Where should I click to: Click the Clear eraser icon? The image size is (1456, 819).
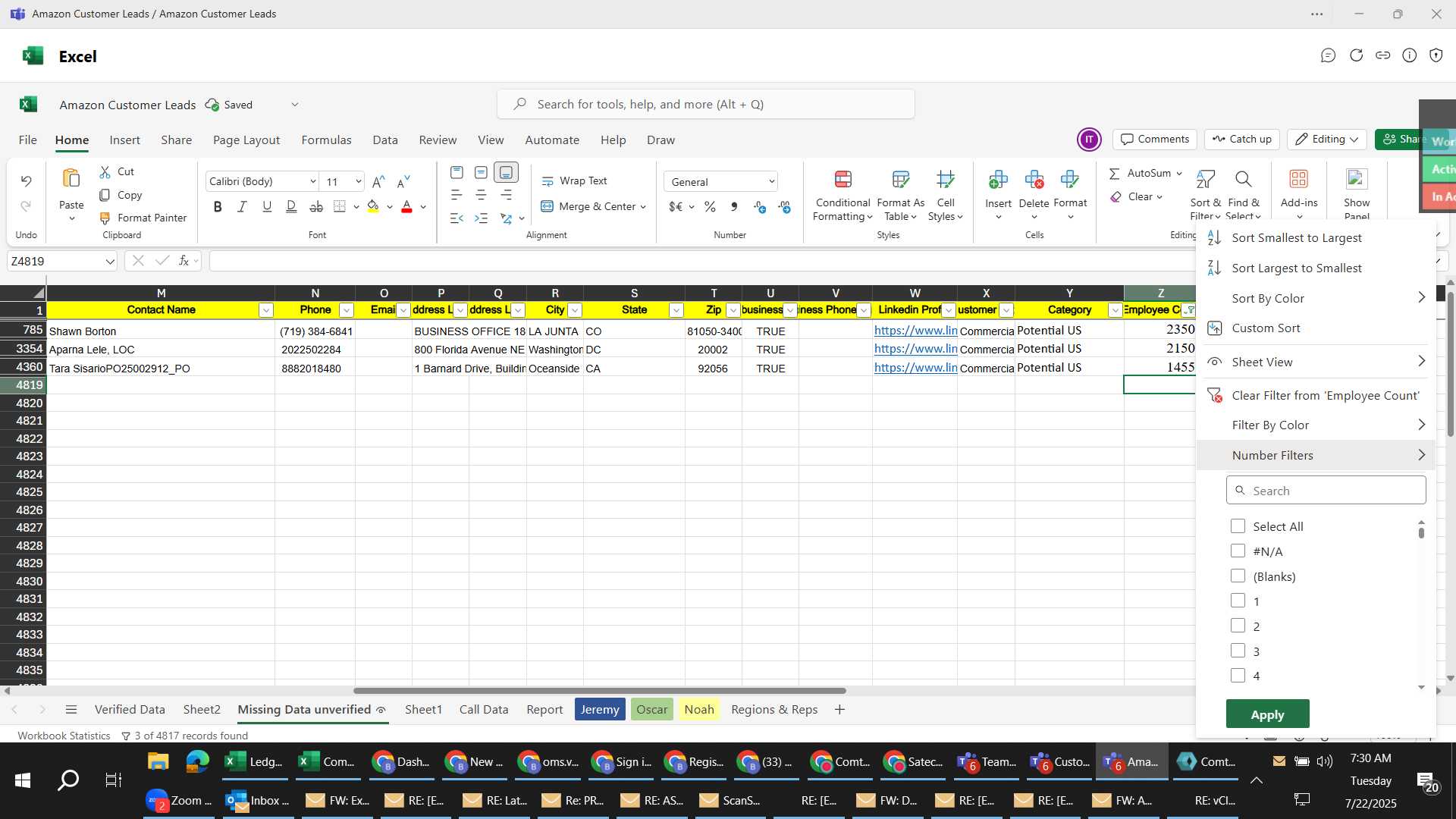click(1116, 197)
